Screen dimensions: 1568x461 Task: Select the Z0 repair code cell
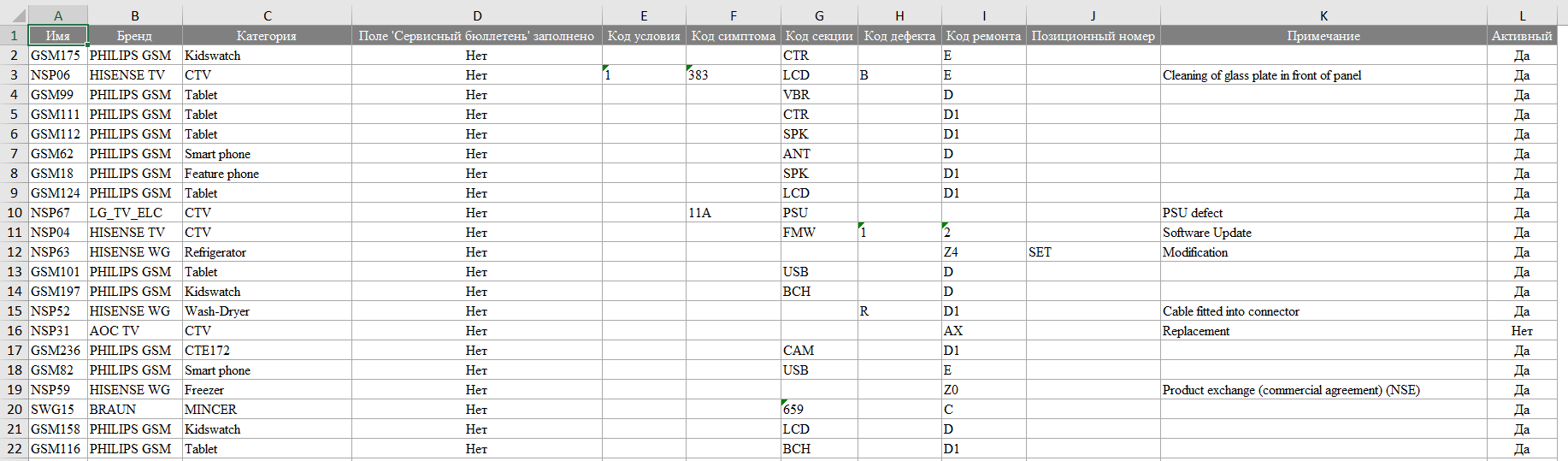[x=984, y=389]
